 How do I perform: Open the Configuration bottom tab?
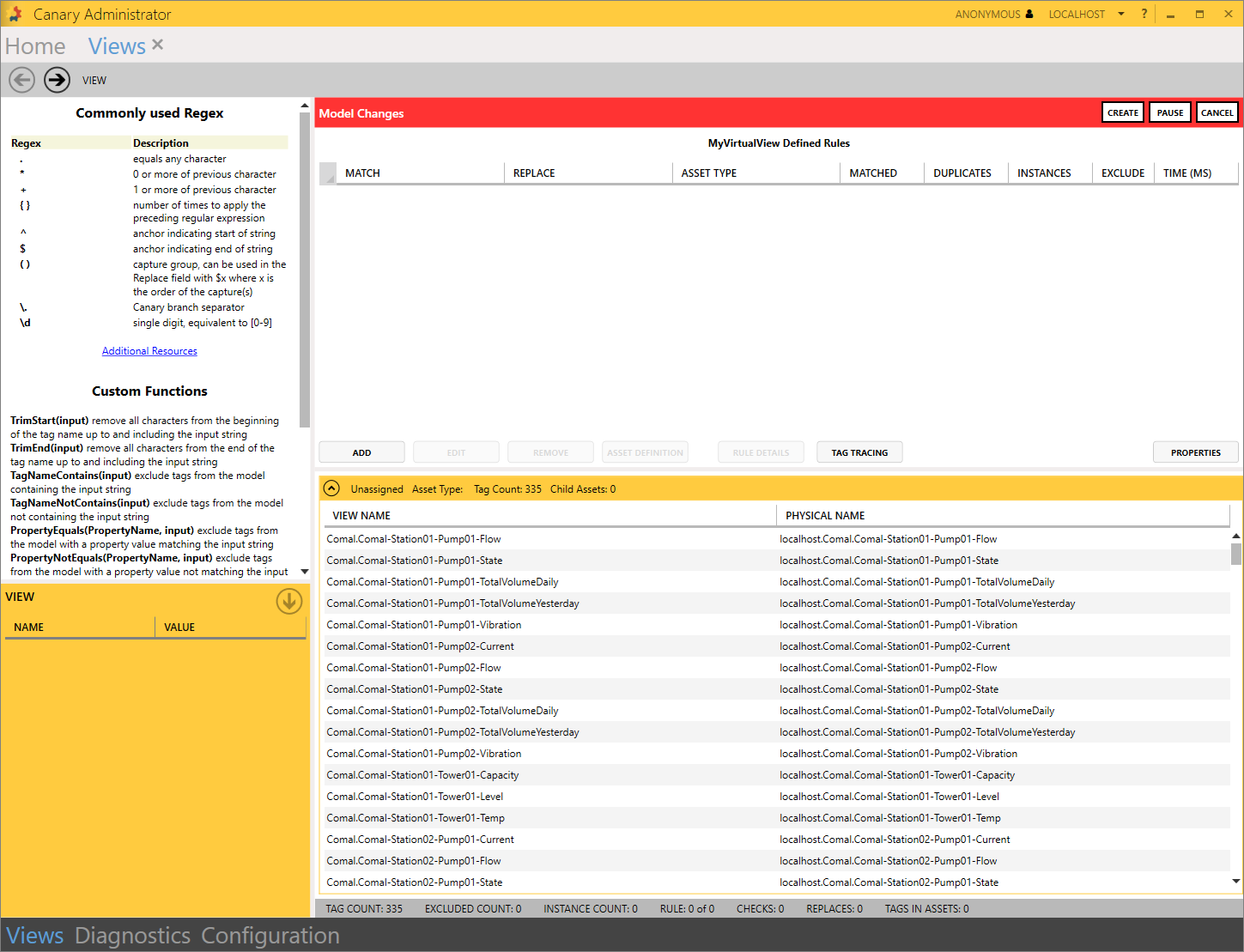click(270, 935)
